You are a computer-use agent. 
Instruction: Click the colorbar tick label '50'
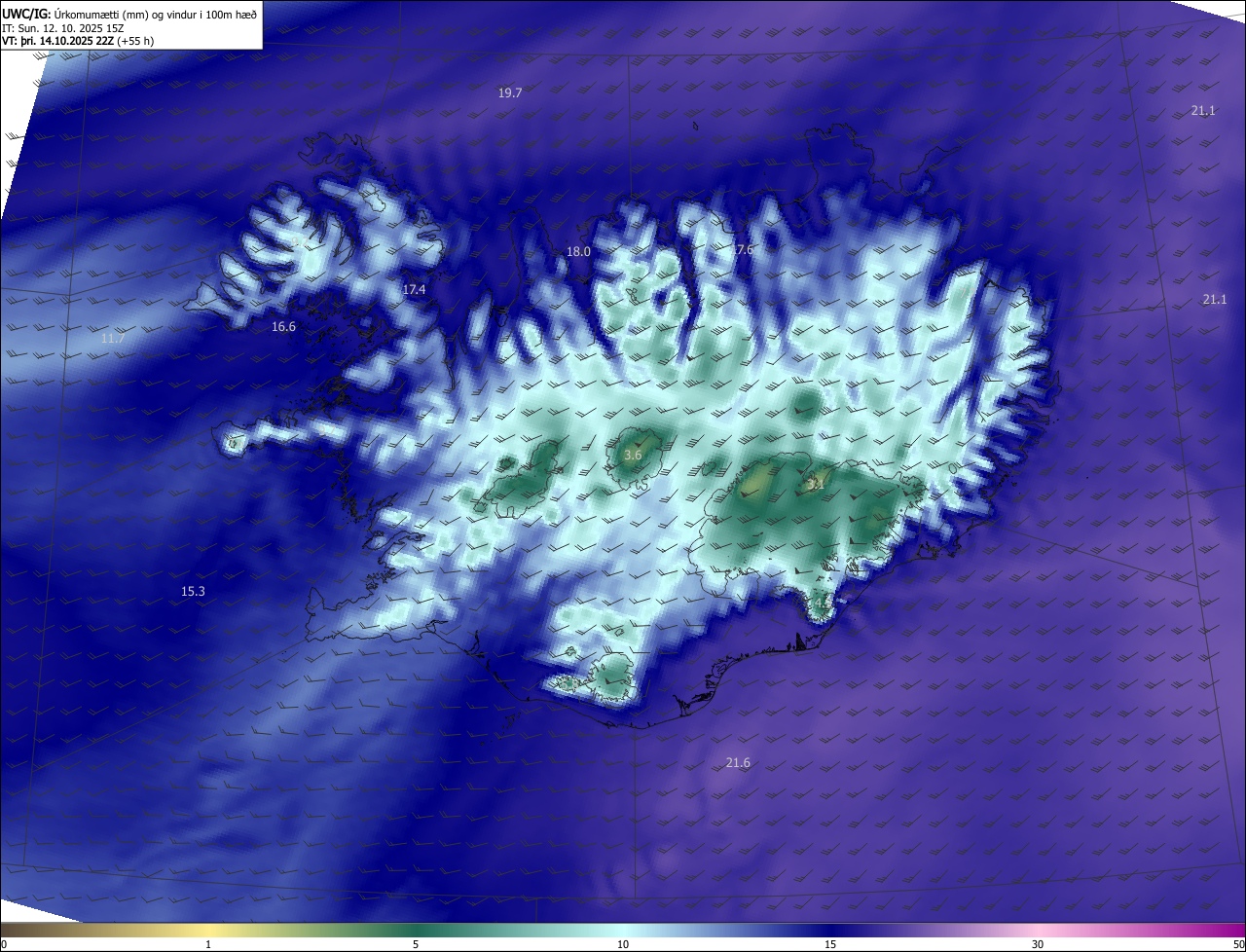[1238, 944]
